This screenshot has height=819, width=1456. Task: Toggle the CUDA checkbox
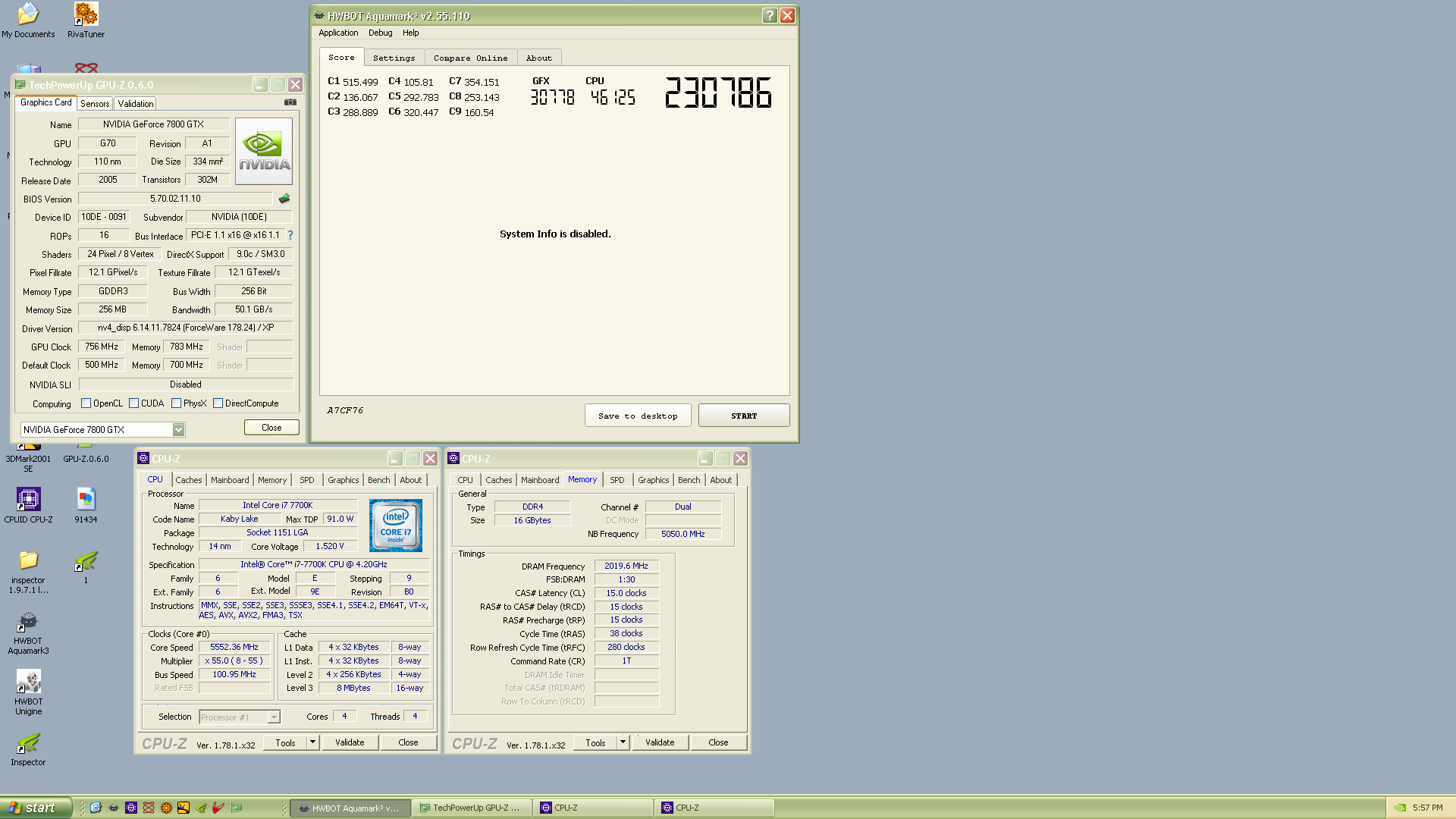pos(134,403)
